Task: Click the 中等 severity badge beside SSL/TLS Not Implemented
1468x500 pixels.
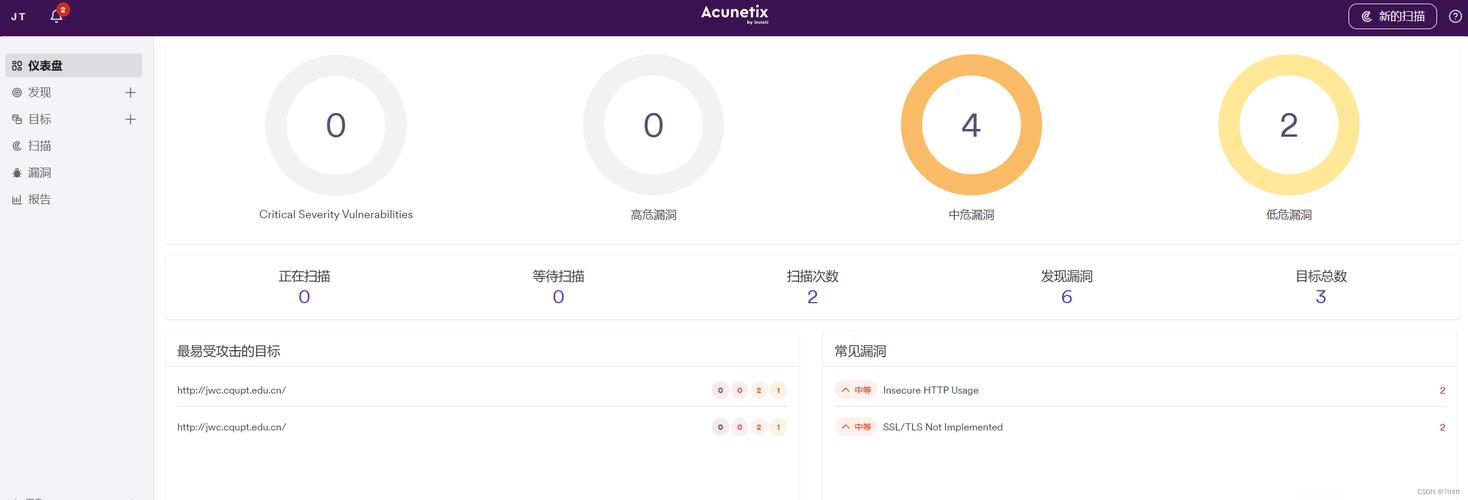Action: click(856, 427)
